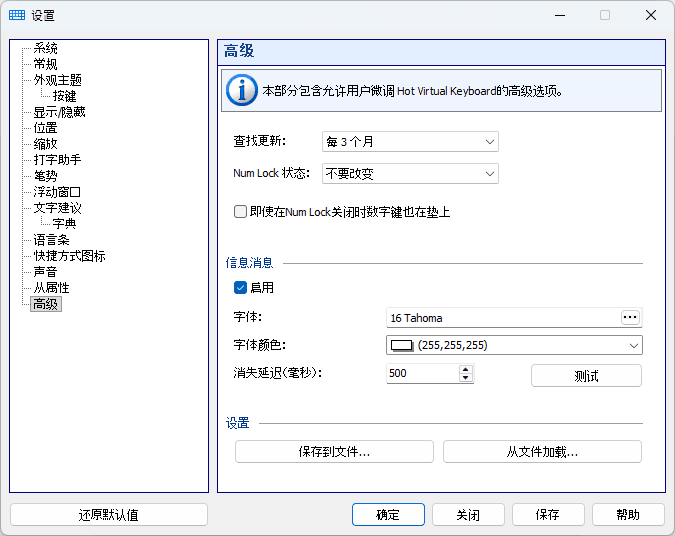Open 从属性 settings
This screenshot has width=675, height=536.
[x=51, y=288]
